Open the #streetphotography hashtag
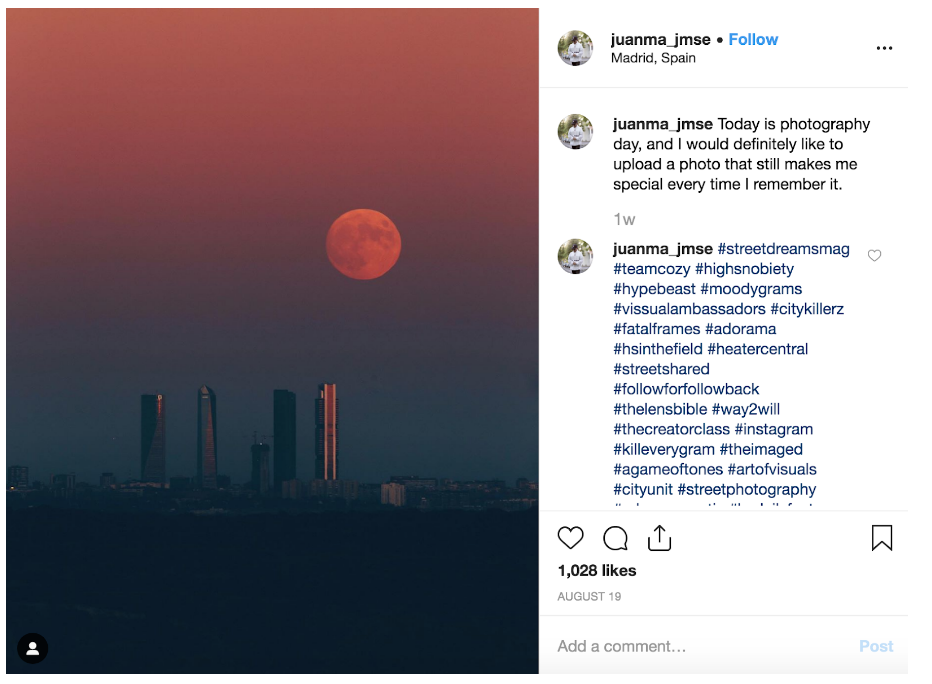 pos(746,489)
